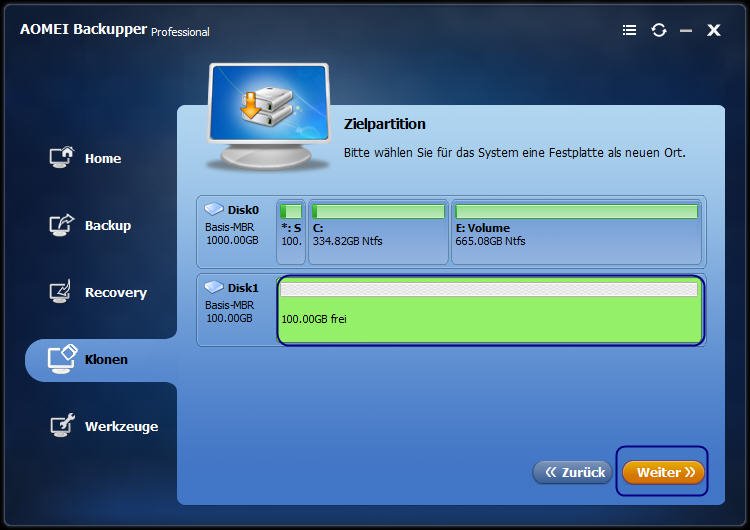The height and width of the screenshot is (530, 750).
Task: Select the E: Volume 665.08GB partition
Action: (576, 232)
